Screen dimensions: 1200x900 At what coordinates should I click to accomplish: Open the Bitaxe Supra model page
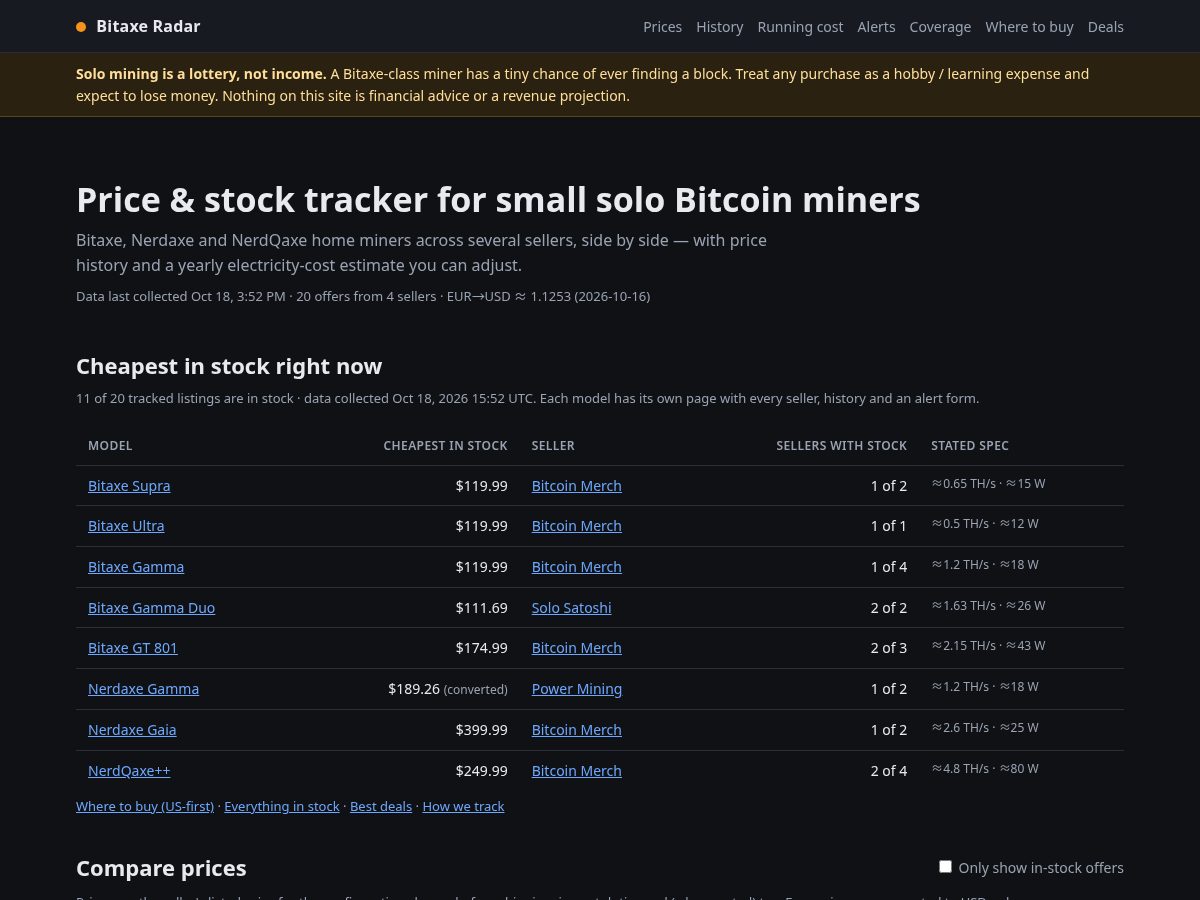tap(129, 486)
